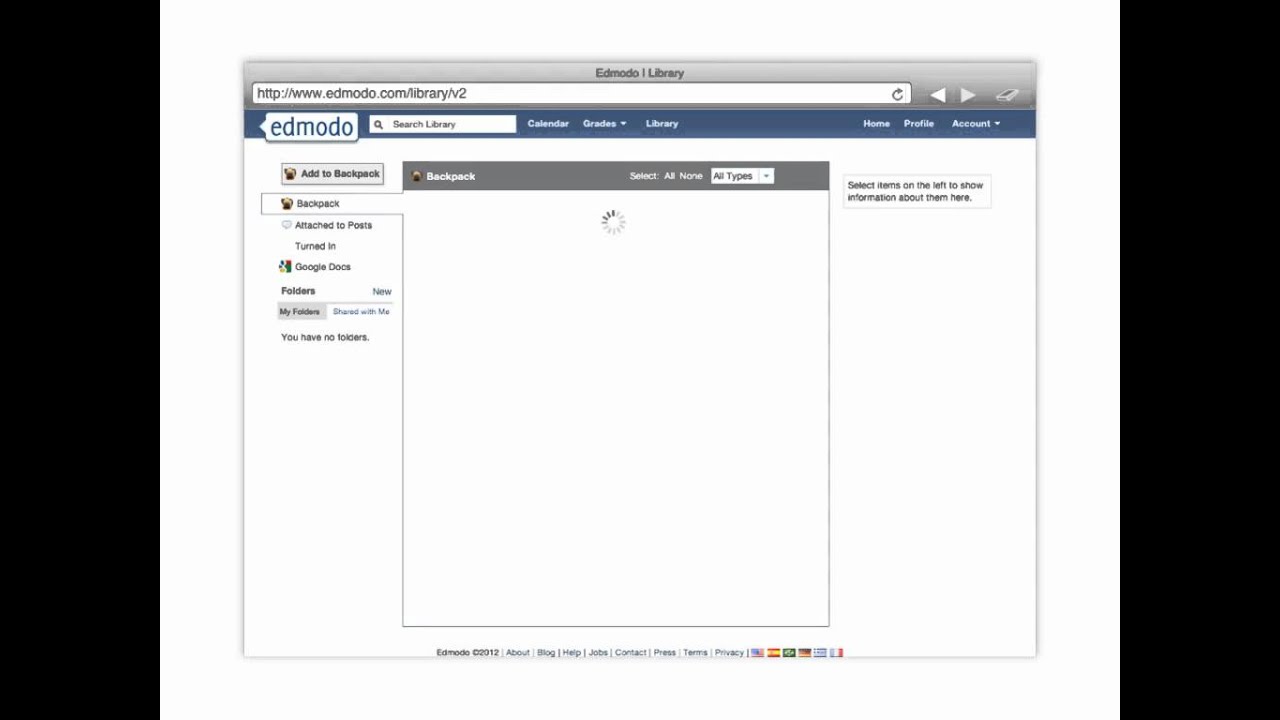The image size is (1280, 720).
Task: Open Google Docs in the sidebar
Action: tap(322, 267)
